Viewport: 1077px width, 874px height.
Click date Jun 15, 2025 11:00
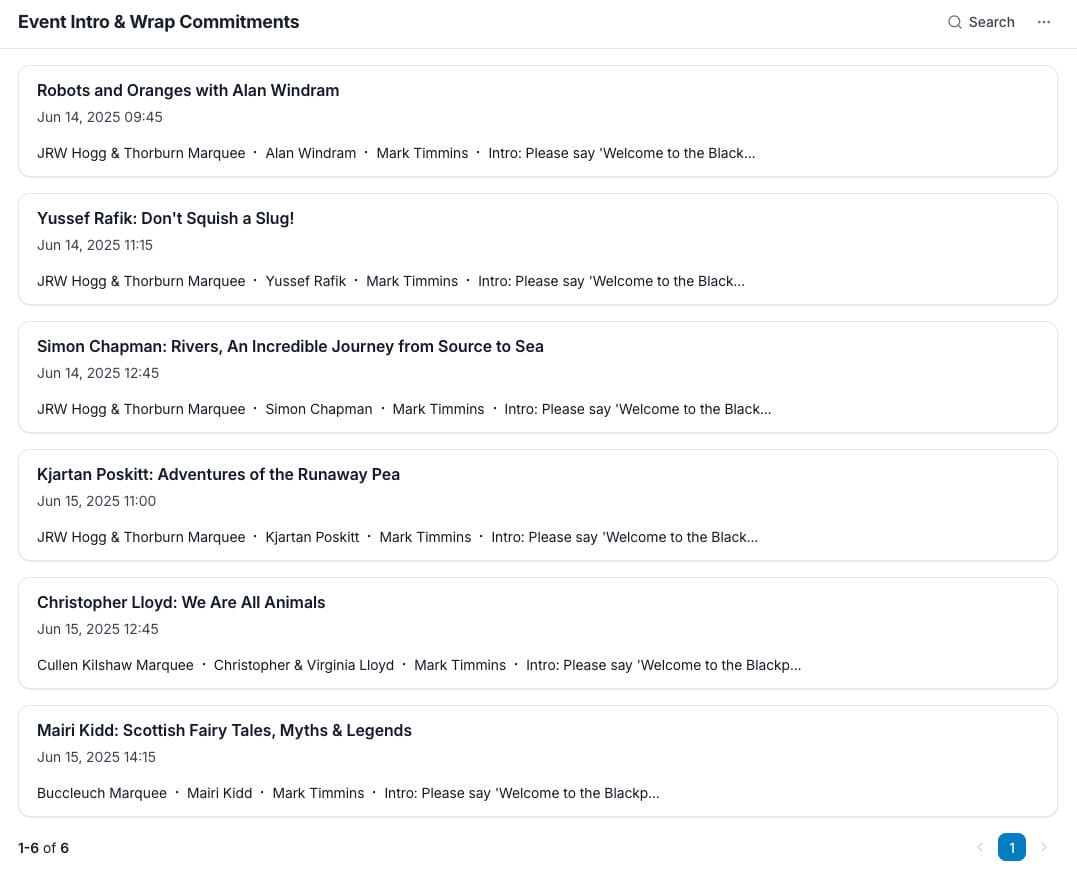pos(96,501)
